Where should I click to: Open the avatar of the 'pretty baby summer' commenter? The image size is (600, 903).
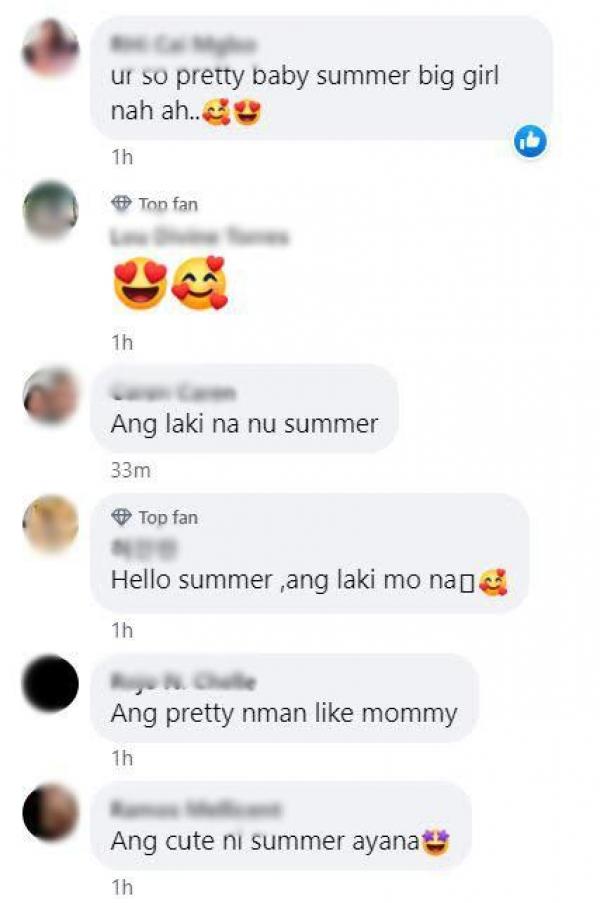tap(51, 48)
